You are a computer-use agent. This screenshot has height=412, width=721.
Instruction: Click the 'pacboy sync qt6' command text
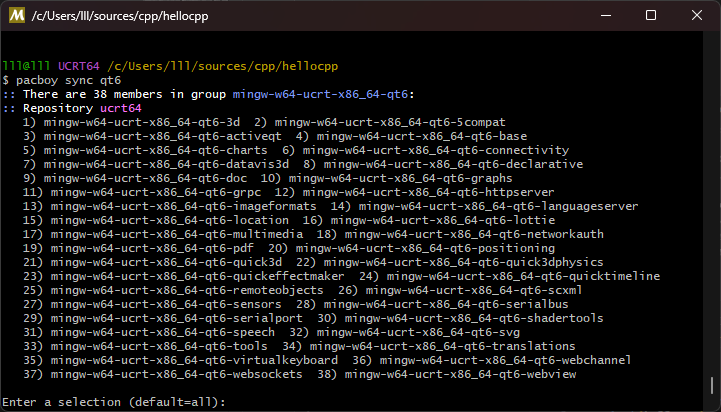pyautogui.click(x=69, y=80)
